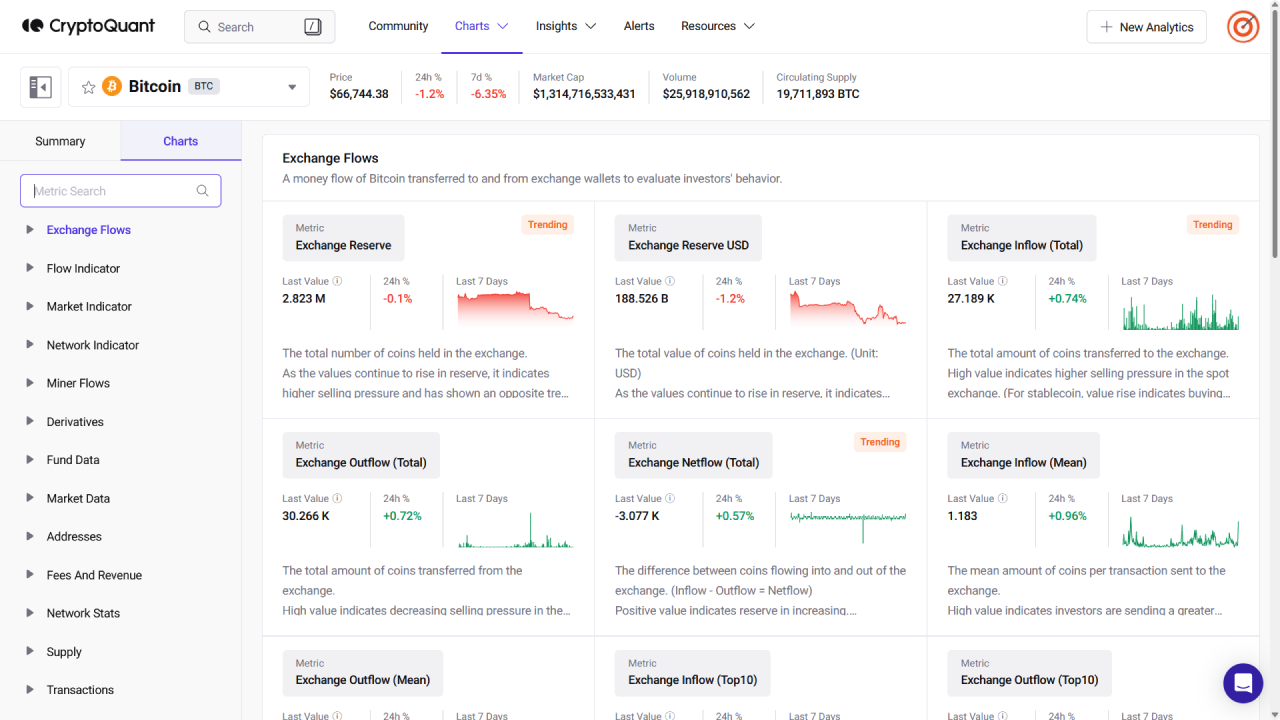Focus the top Search input field
Screen dimensions: 1280x720
[x=259, y=27]
